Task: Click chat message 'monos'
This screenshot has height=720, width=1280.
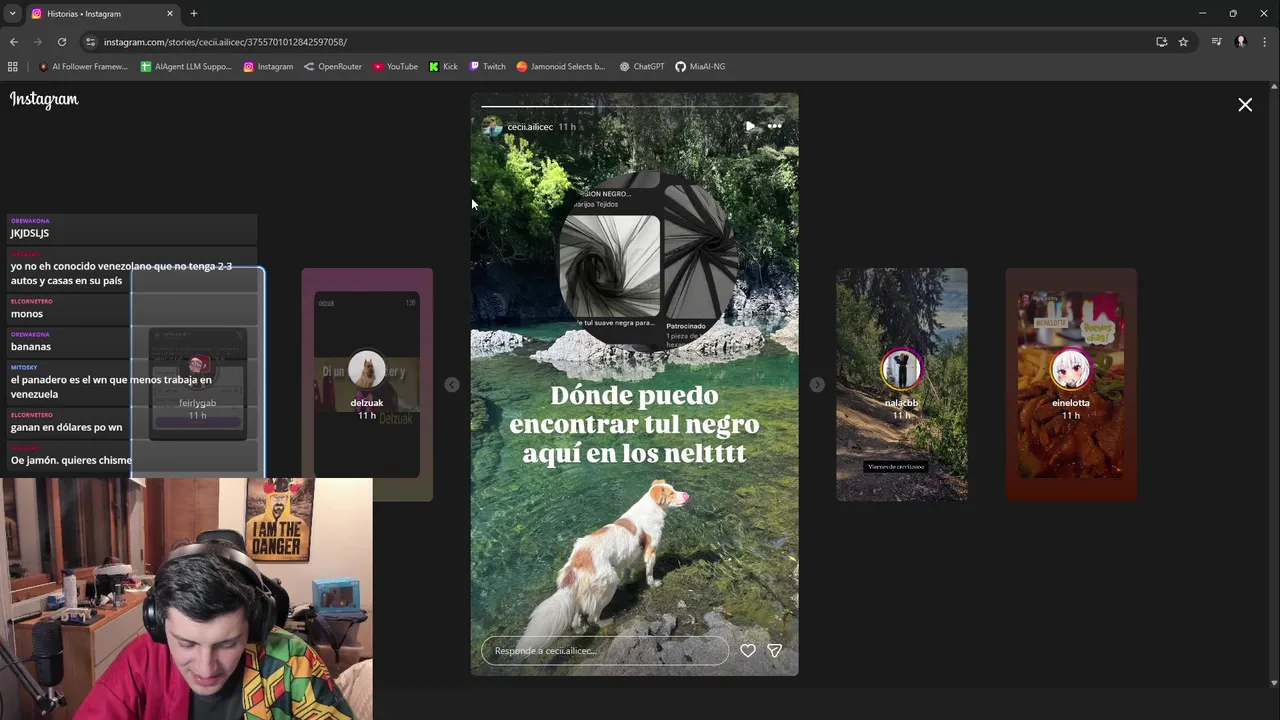Action: (x=27, y=314)
